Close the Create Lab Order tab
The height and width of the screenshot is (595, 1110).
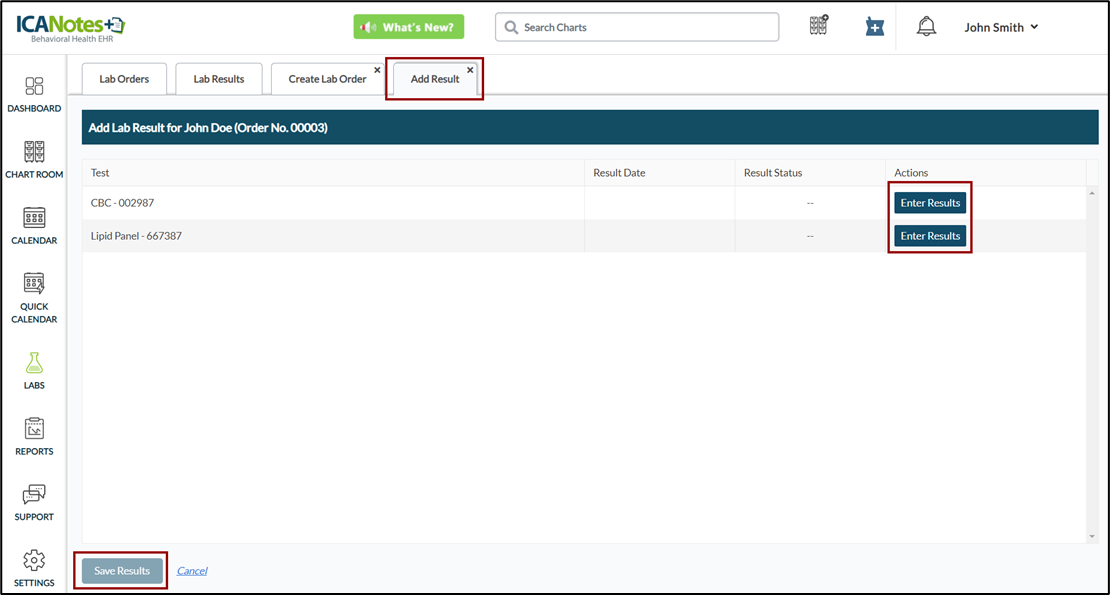coord(377,70)
